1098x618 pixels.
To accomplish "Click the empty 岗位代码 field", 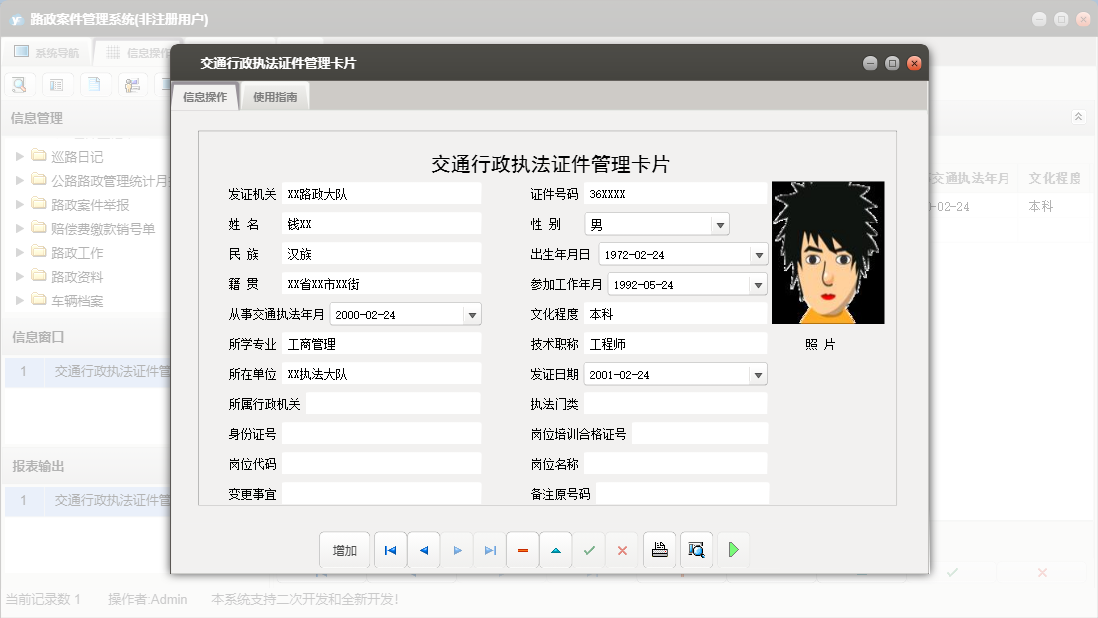I will (x=382, y=464).
